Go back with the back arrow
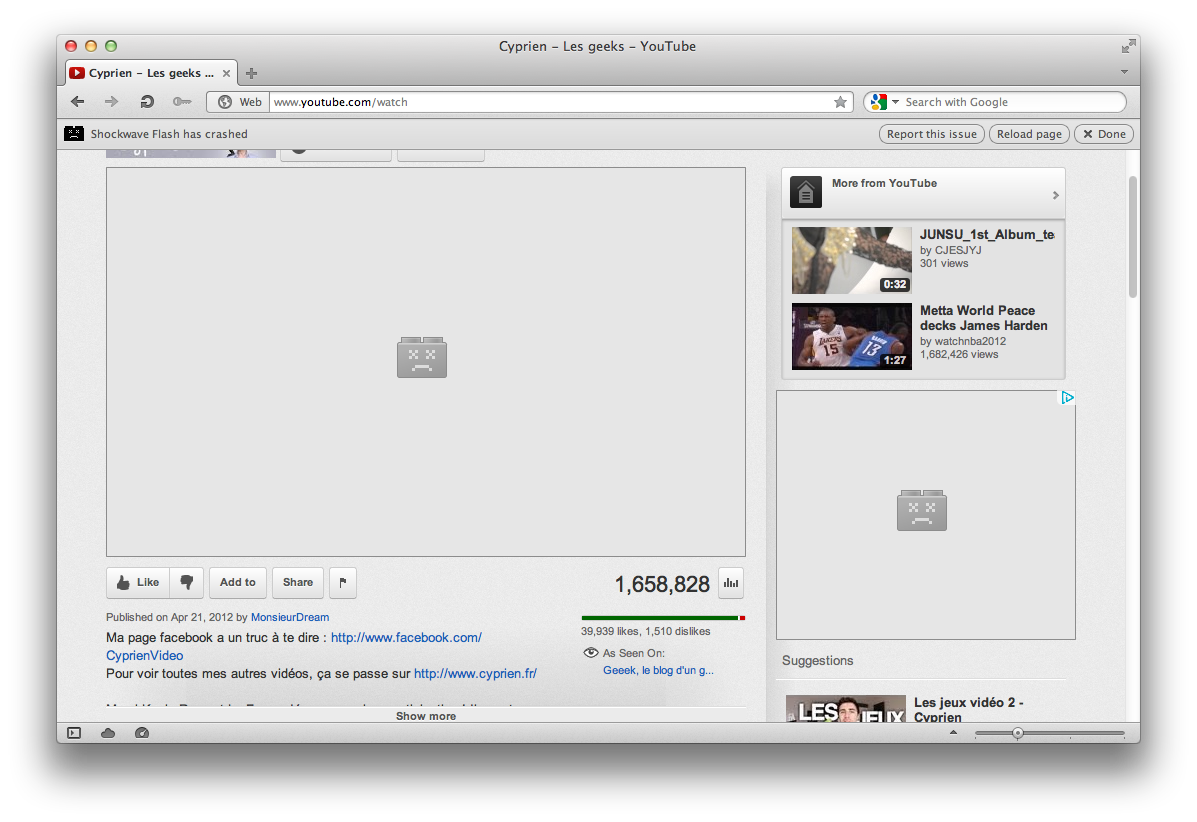The height and width of the screenshot is (822, 1197). (x=78, y=102)
